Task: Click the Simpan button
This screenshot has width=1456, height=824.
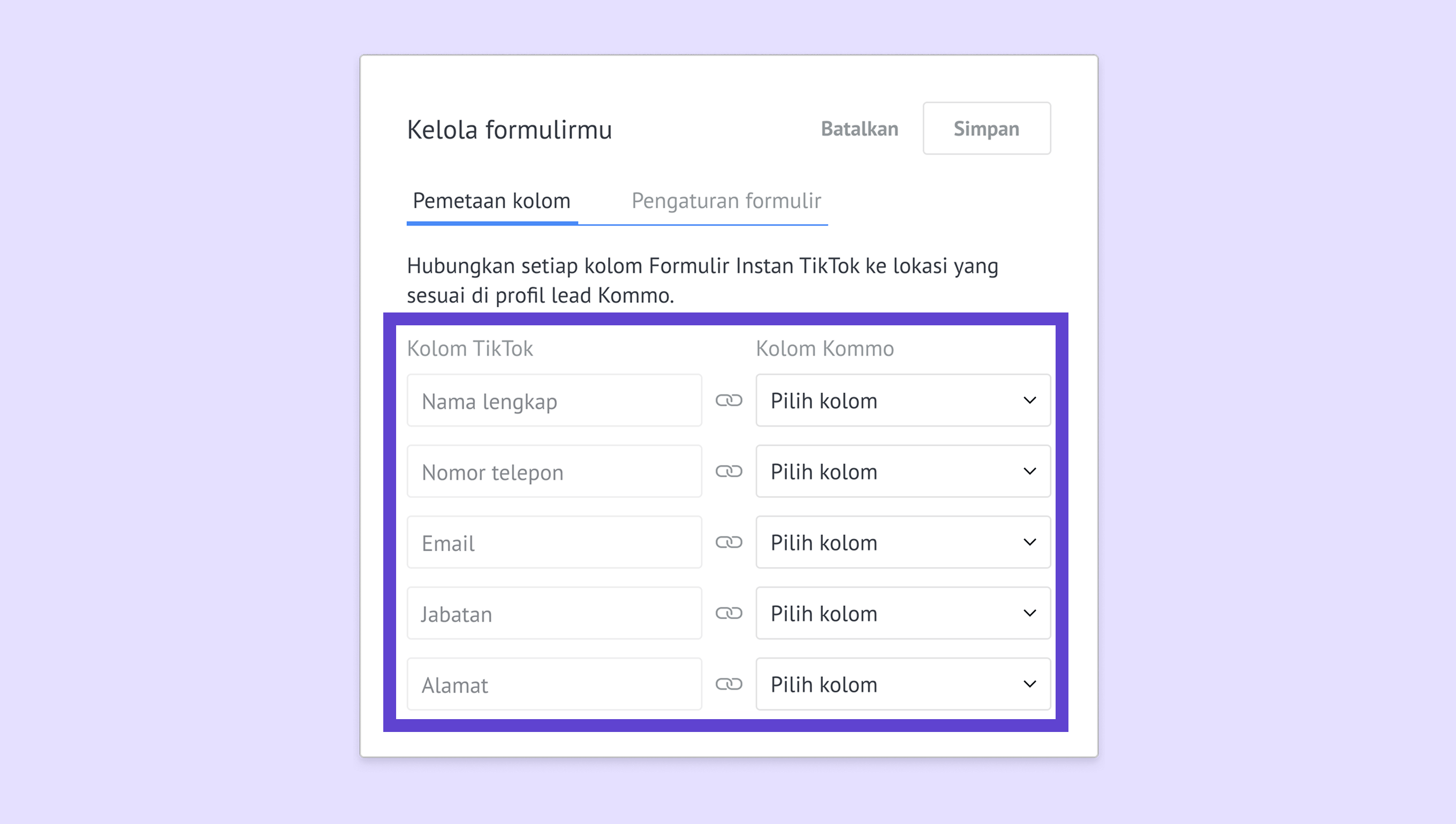Action: click(x=987, y=128)
